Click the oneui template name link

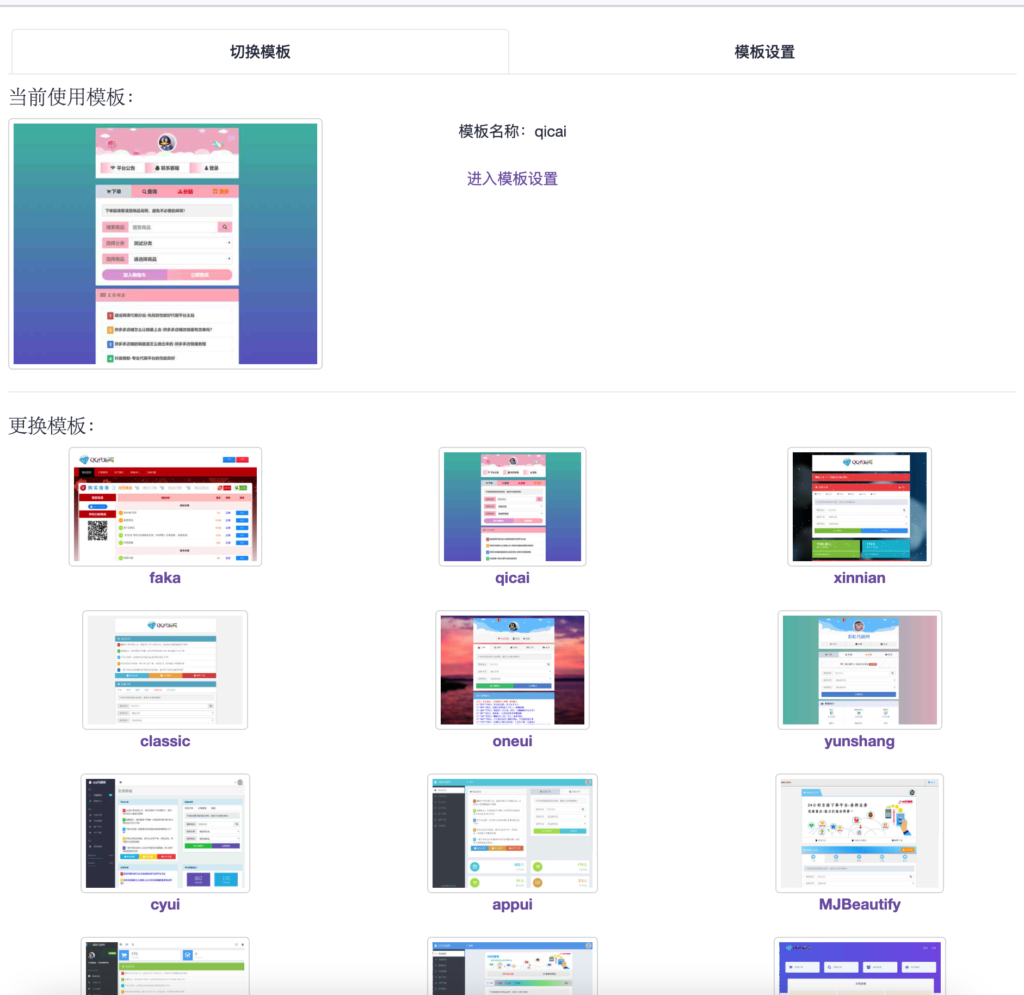pyautogui.click(x=513, y=741)
